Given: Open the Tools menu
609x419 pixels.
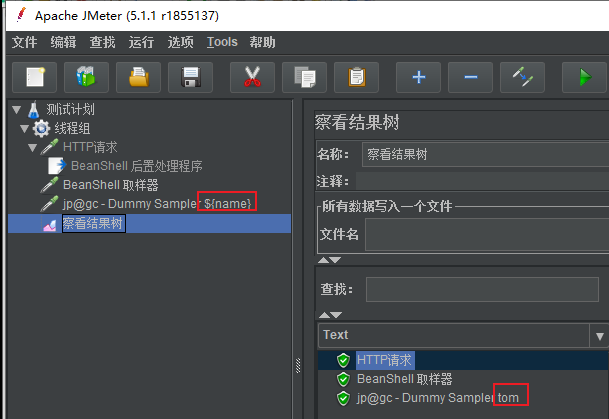Looking at the screenshot, I should click(x=222, y=42).
